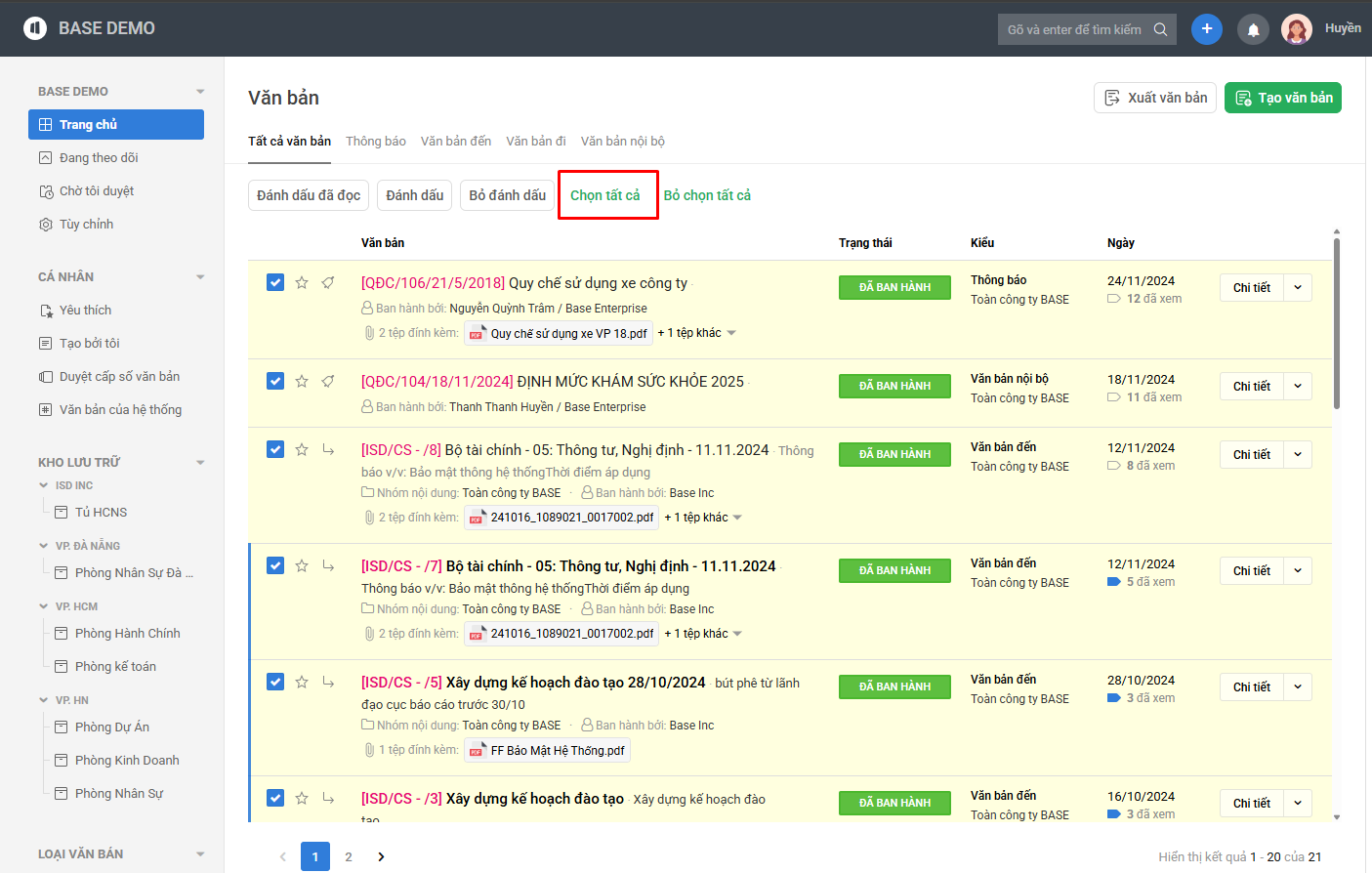Open Huyền's profile avatar
This screenshot has width=1372, height=873.
point(1297,29)
